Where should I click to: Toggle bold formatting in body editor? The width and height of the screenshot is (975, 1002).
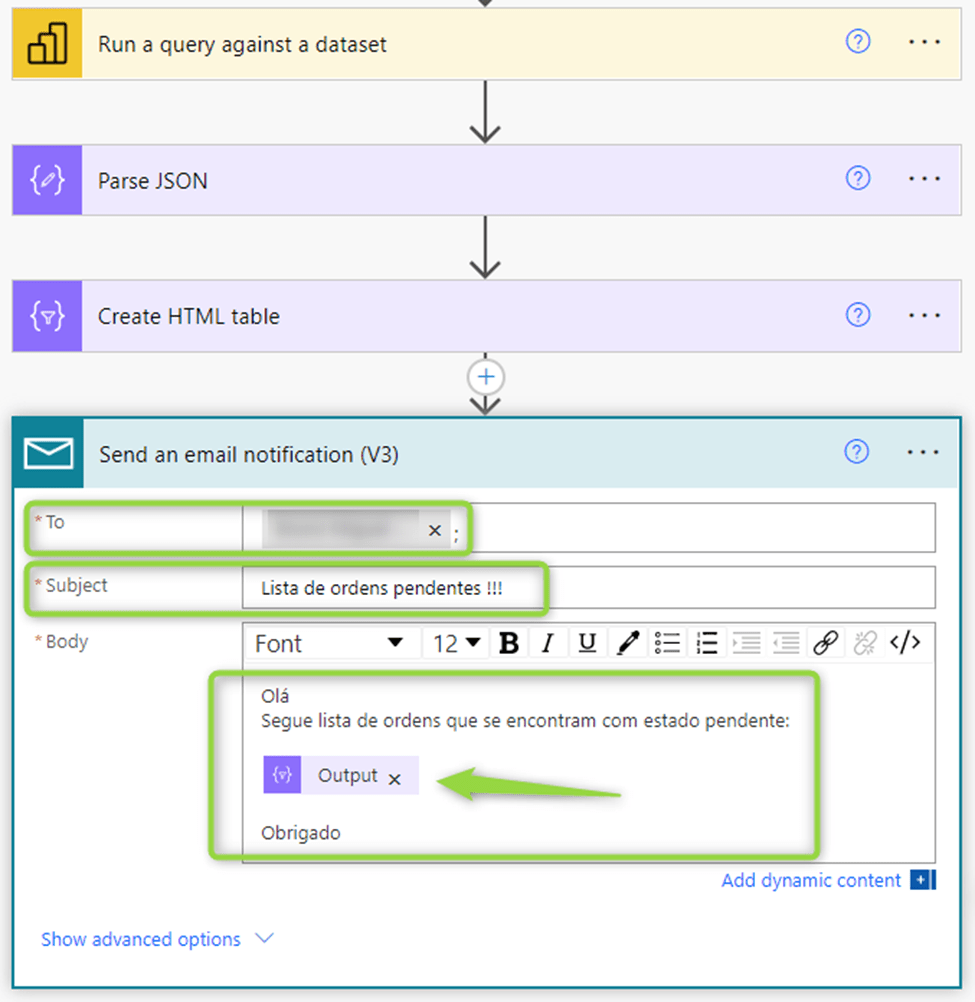(509, 643)
